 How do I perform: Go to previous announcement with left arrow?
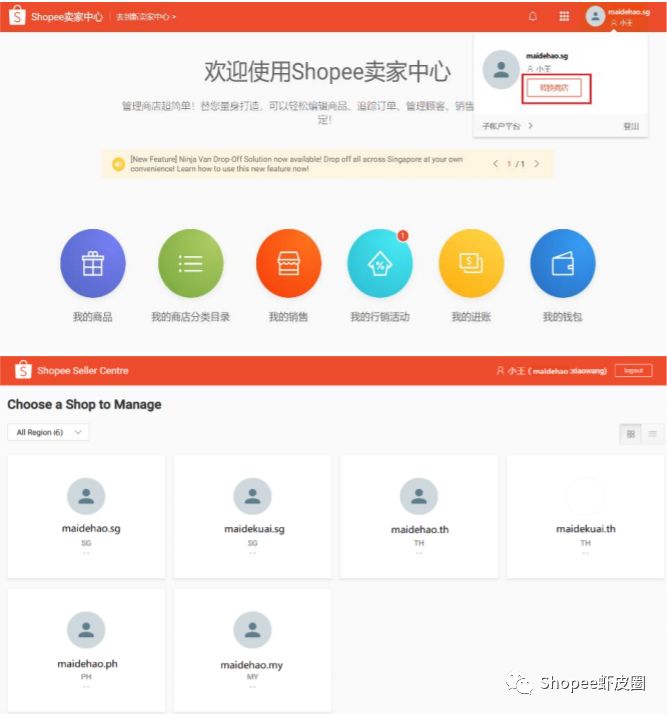(x=495, y=163)
